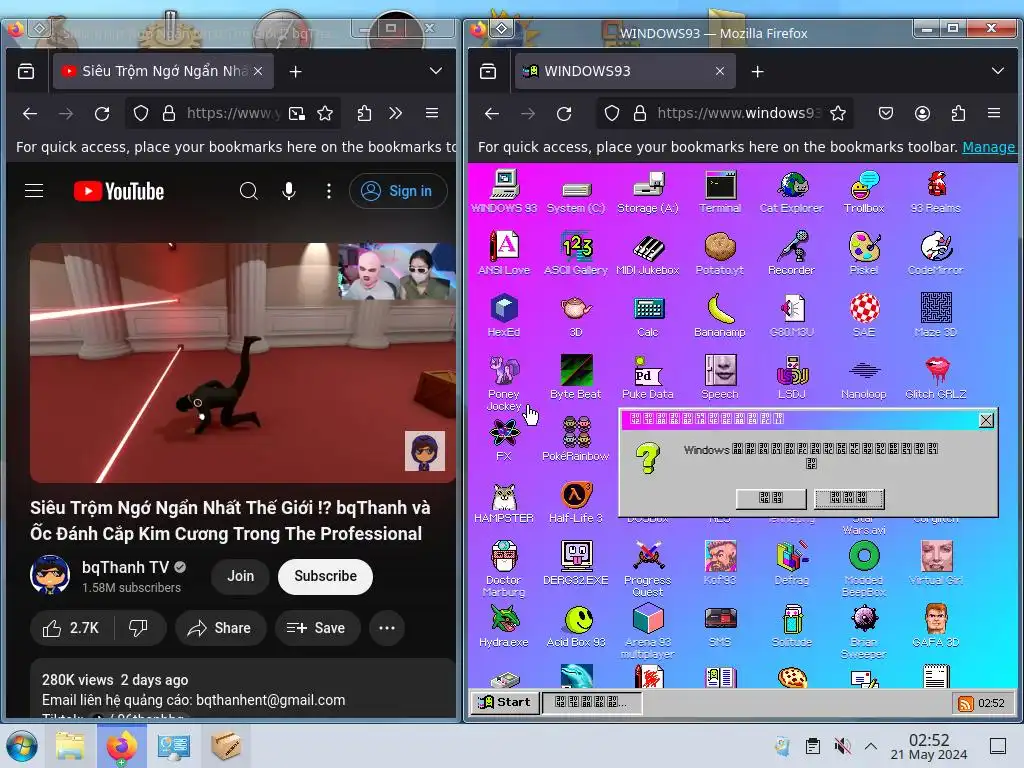1024x768 pixels.
Task: Toggle the muted volume tray icon
Action: pos(843,746)
